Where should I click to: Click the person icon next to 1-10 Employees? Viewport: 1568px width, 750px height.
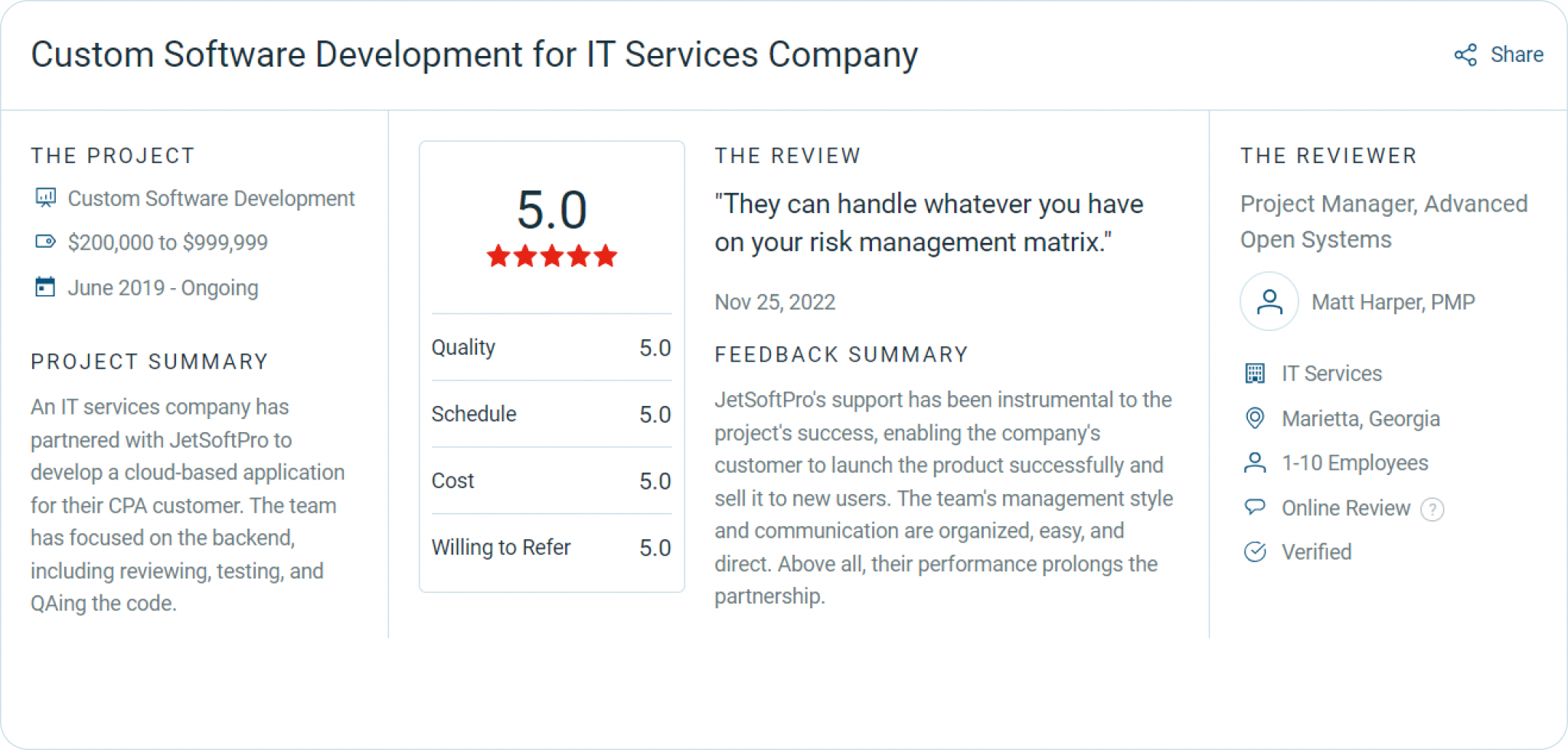[1253, 463]
